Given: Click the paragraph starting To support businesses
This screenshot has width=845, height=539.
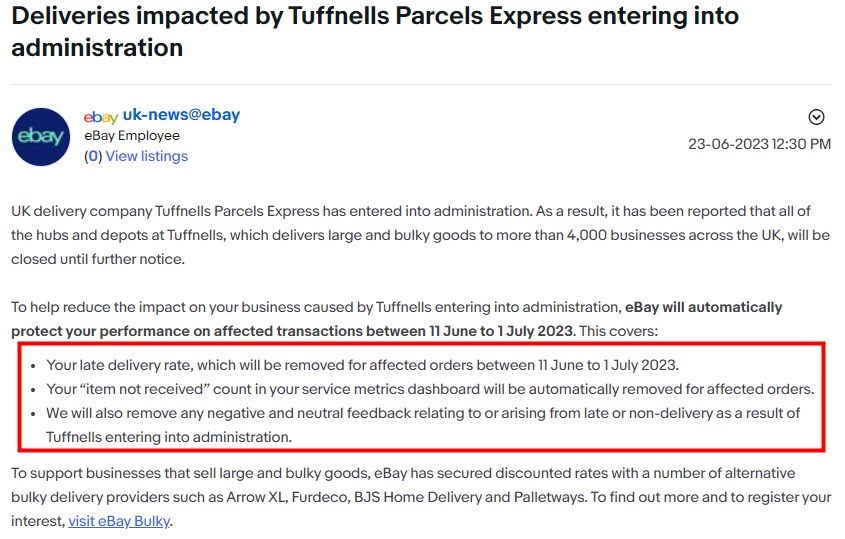Looking at the screenshot, I should 421,497.
